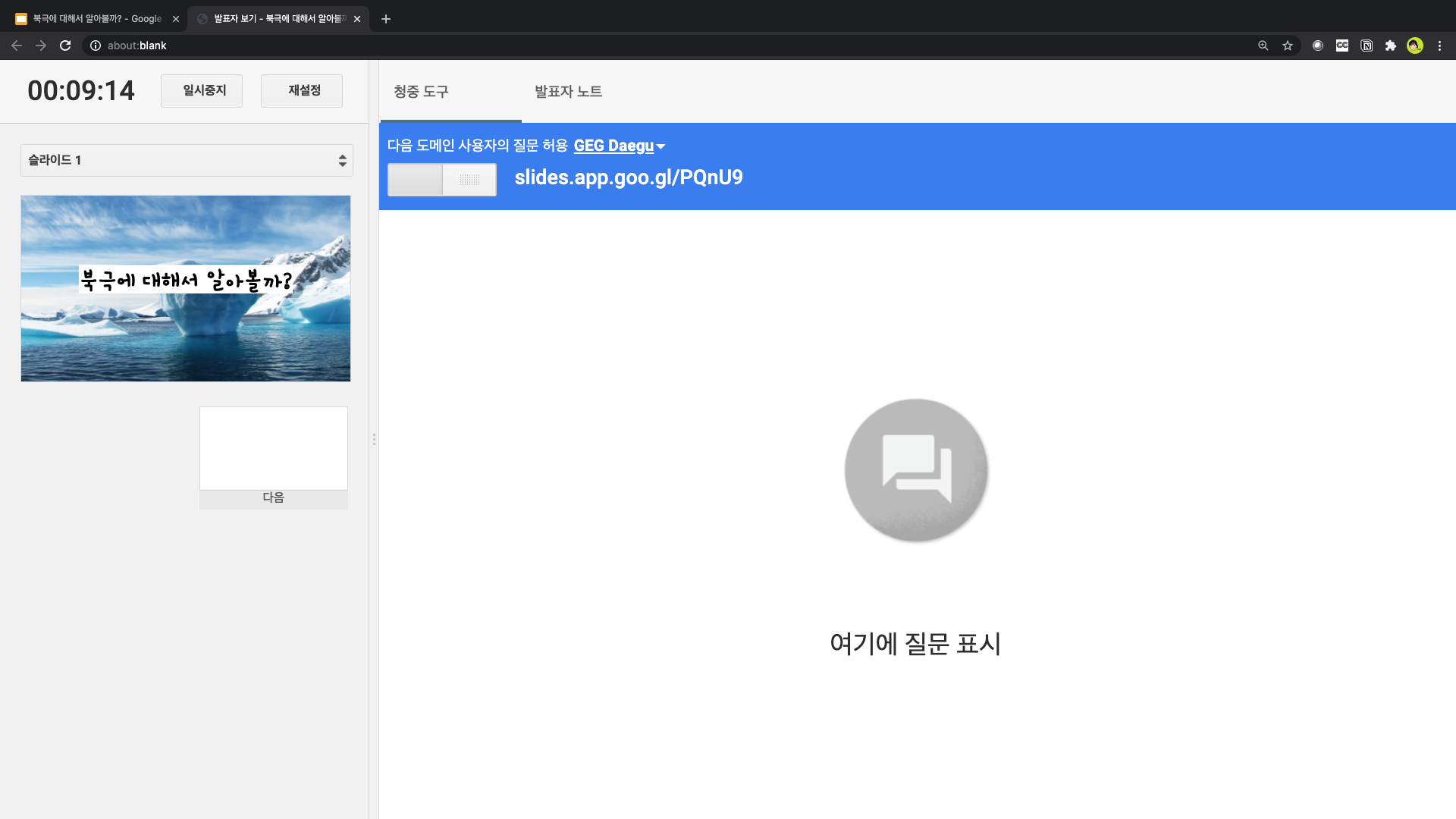1456x819 pixels.
Task: Pause the timer with 일시중지
Action: [x=202, y=91]
